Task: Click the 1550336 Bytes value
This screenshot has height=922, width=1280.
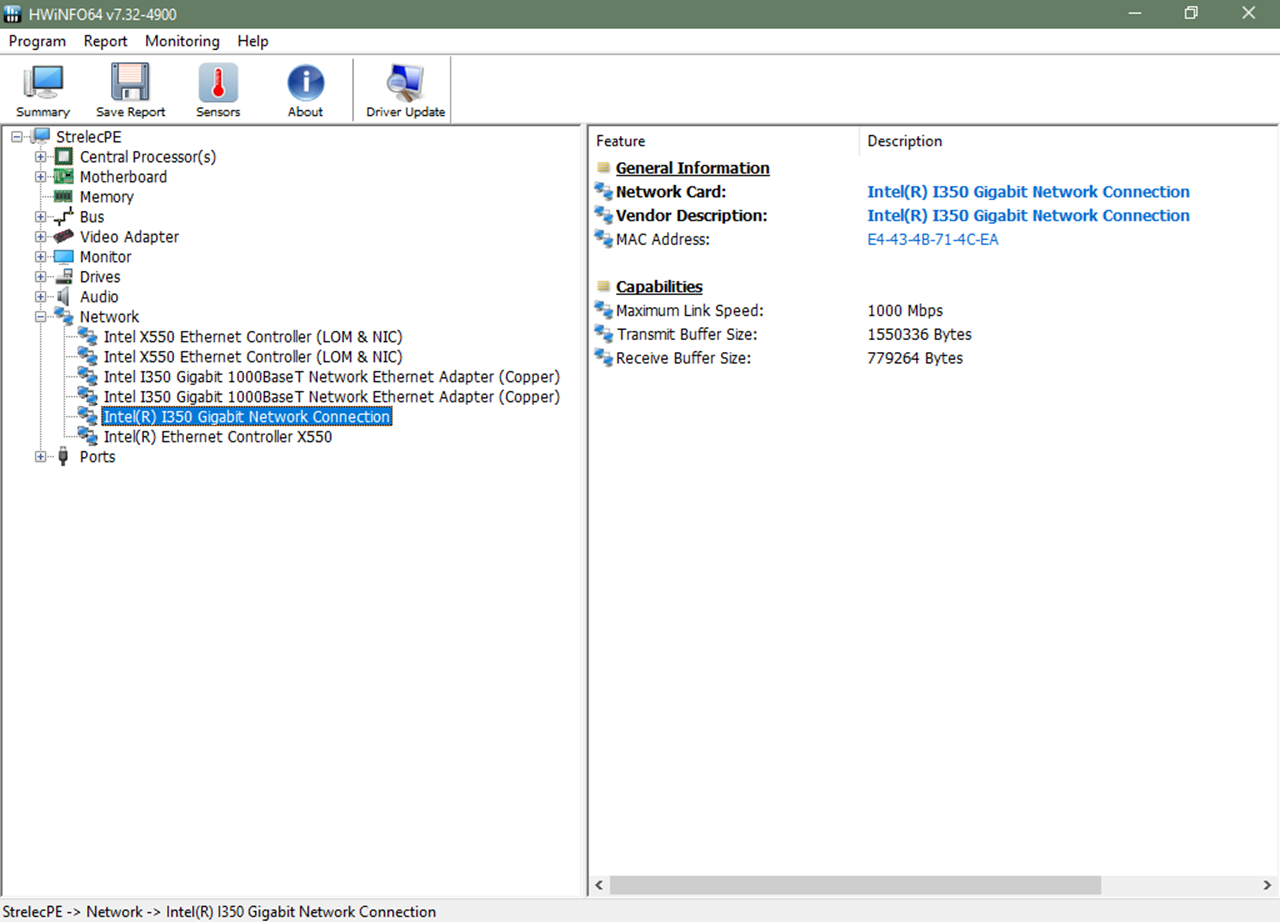Action: (919, 334)
